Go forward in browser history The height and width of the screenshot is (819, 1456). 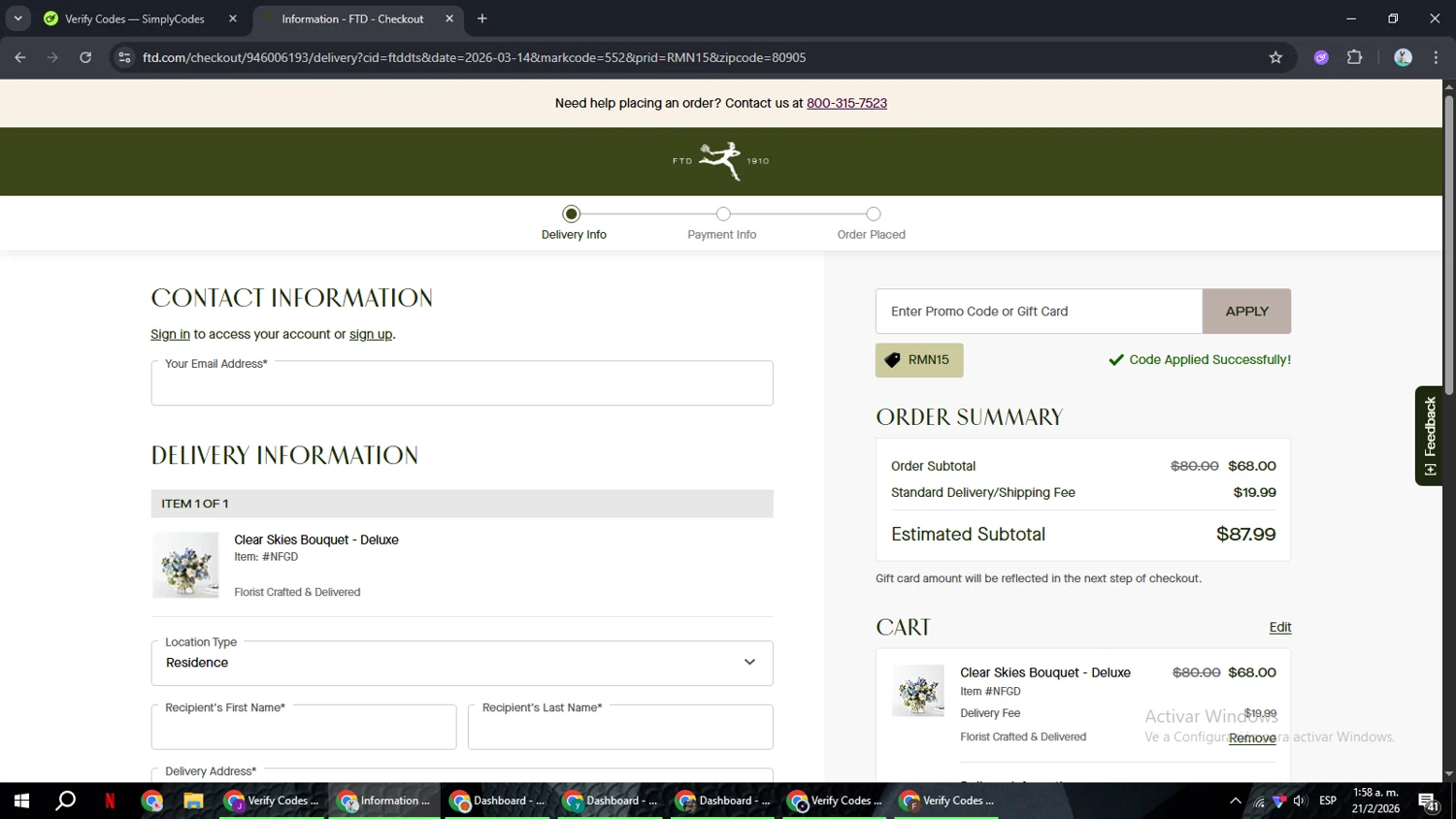[53, 57]
